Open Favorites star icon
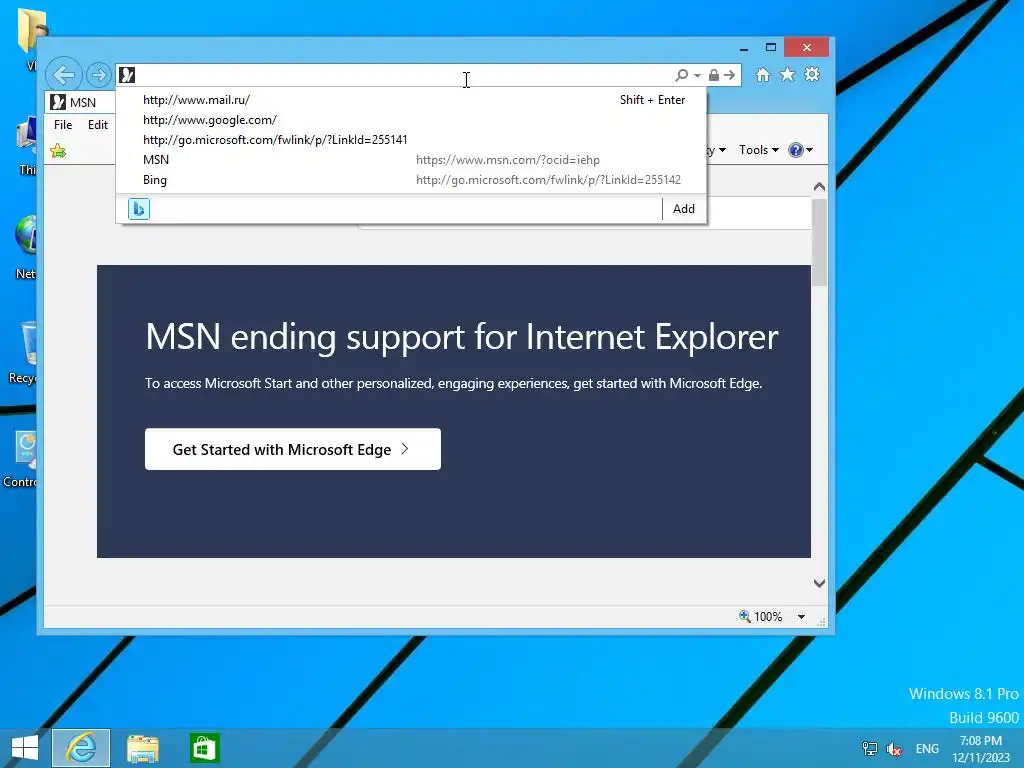This screenshot has width=1024, height=768. [788, 74]
